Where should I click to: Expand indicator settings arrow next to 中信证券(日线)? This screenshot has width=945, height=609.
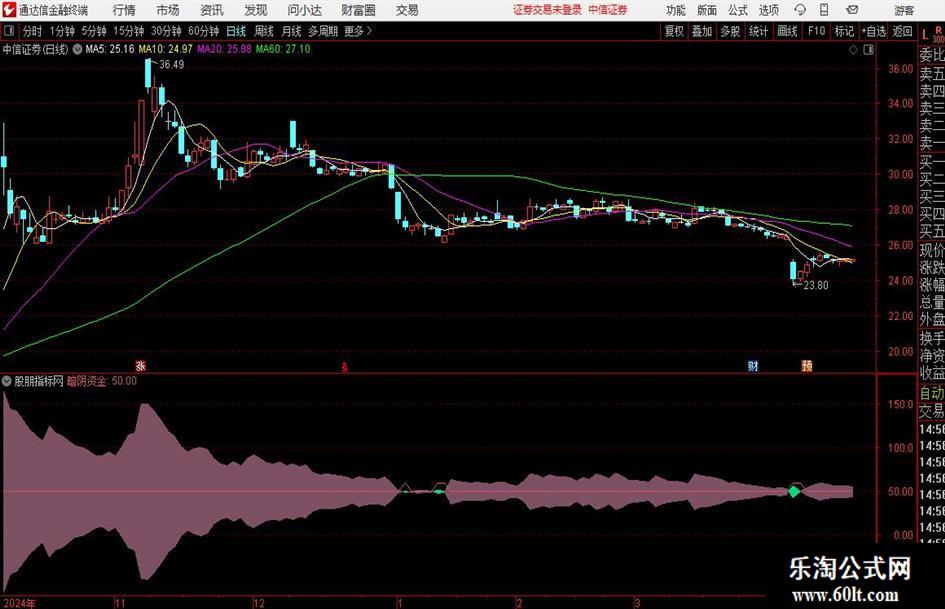77,49
